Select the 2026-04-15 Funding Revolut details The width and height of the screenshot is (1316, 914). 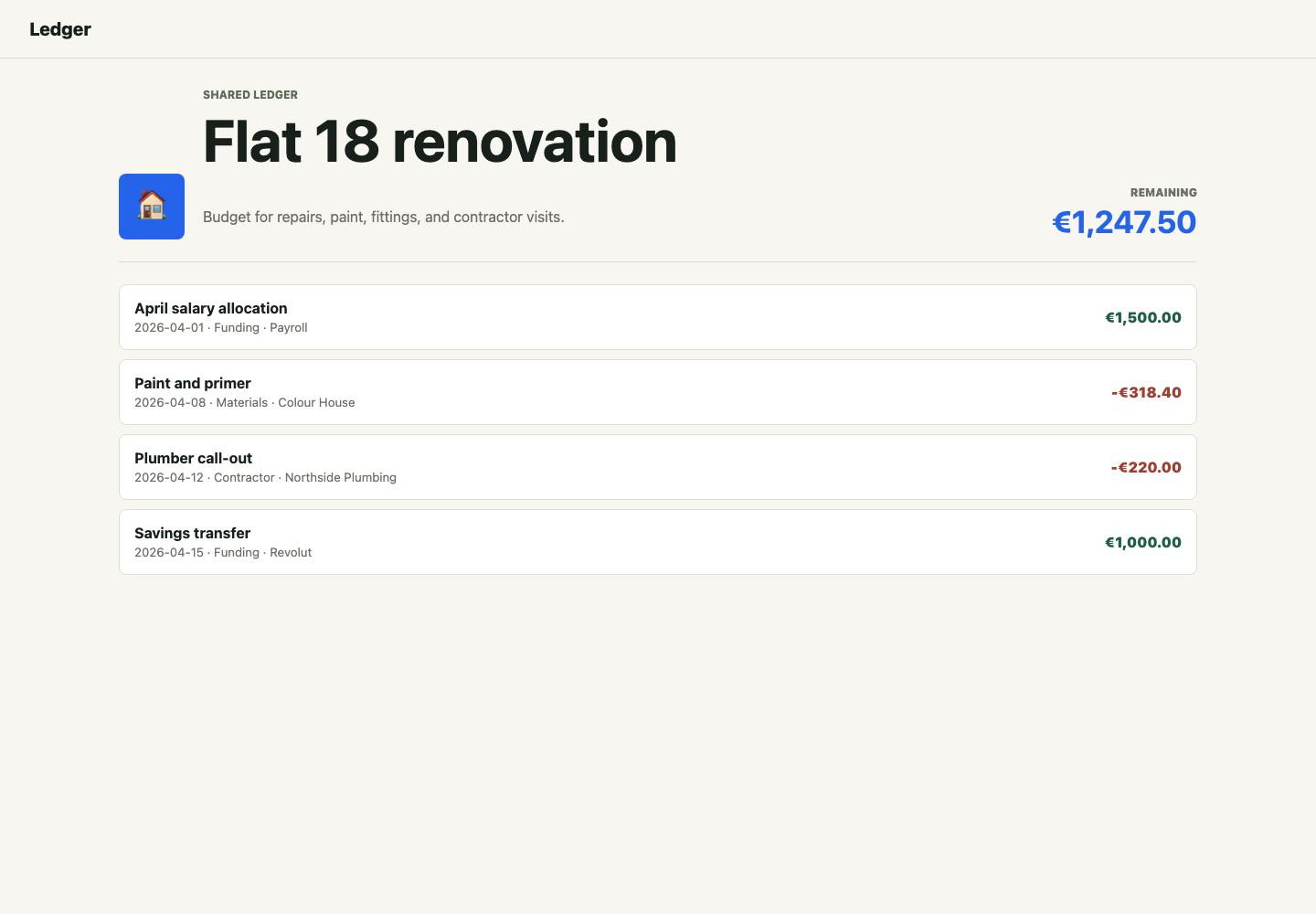click(x=223, y=553)
